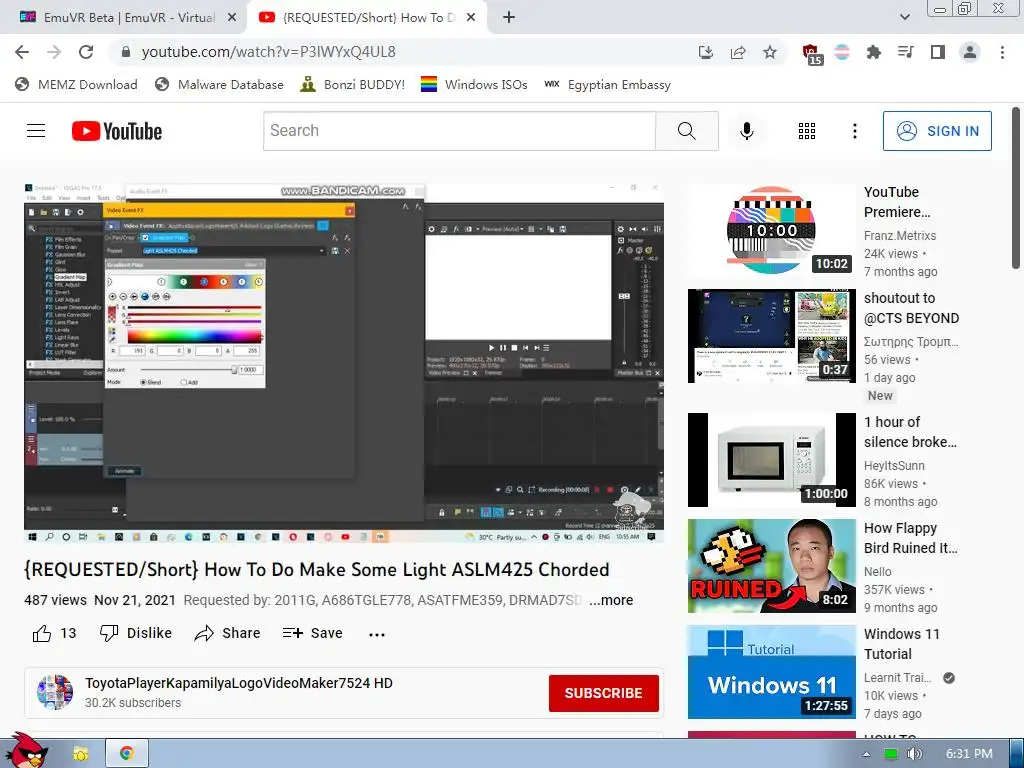This screenshot has width=1024, height=768.
Task: Close the EmuVR Beta tab
Action: 232,18
